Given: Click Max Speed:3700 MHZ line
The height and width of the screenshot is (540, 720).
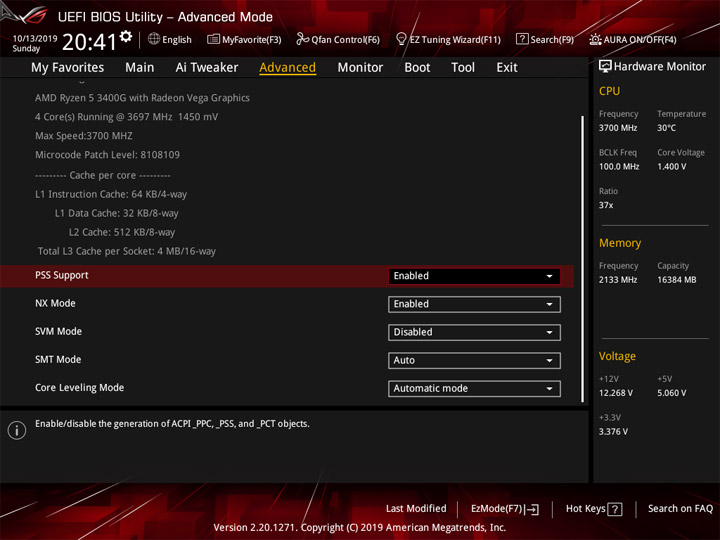Looking at the screenshot, I should tap(84, 136).
